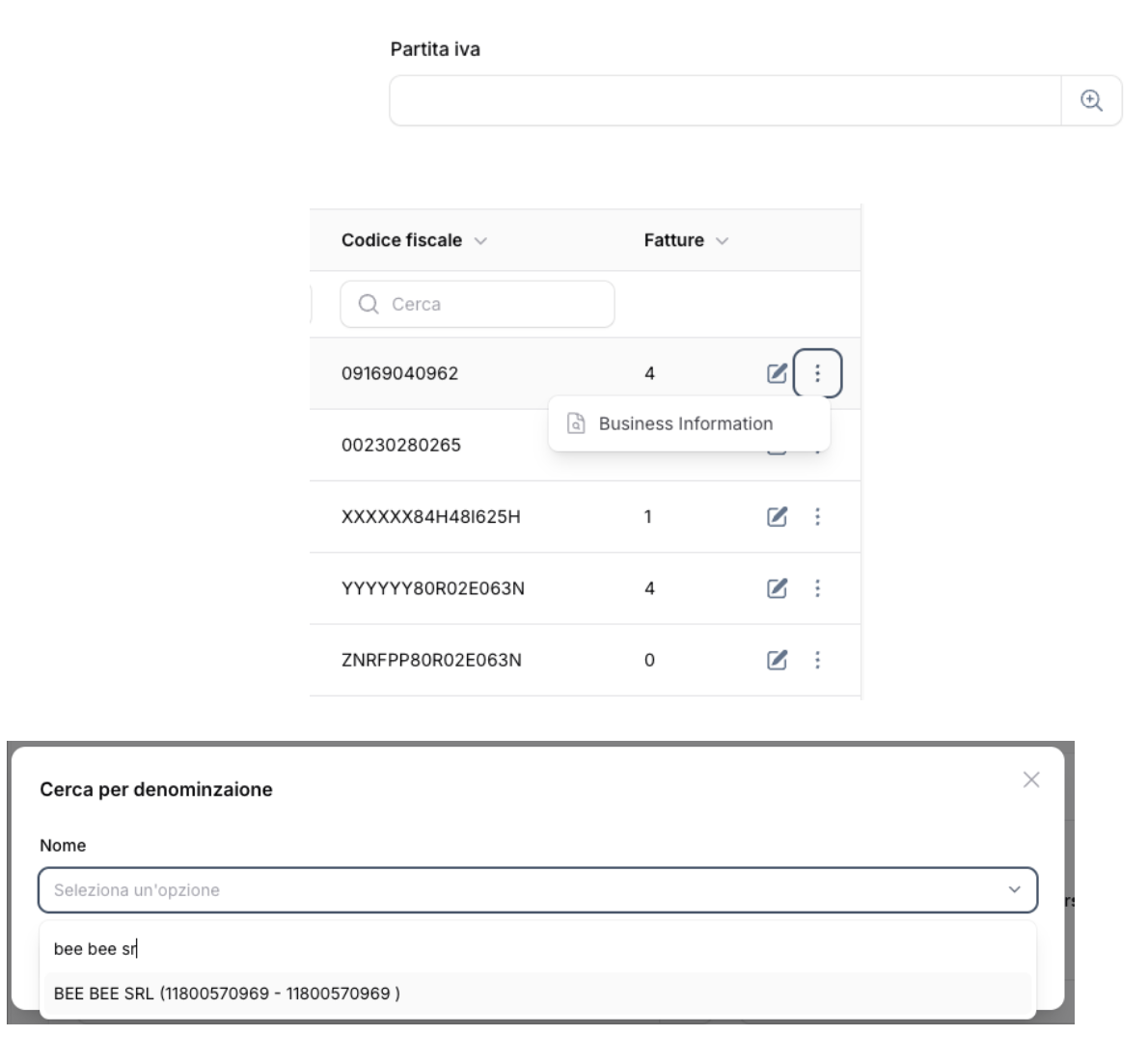This screenshot has height=1063, width=1148.
Task: Click the 'bee bee sr' filter text field
Action: (x=536, y=948)
